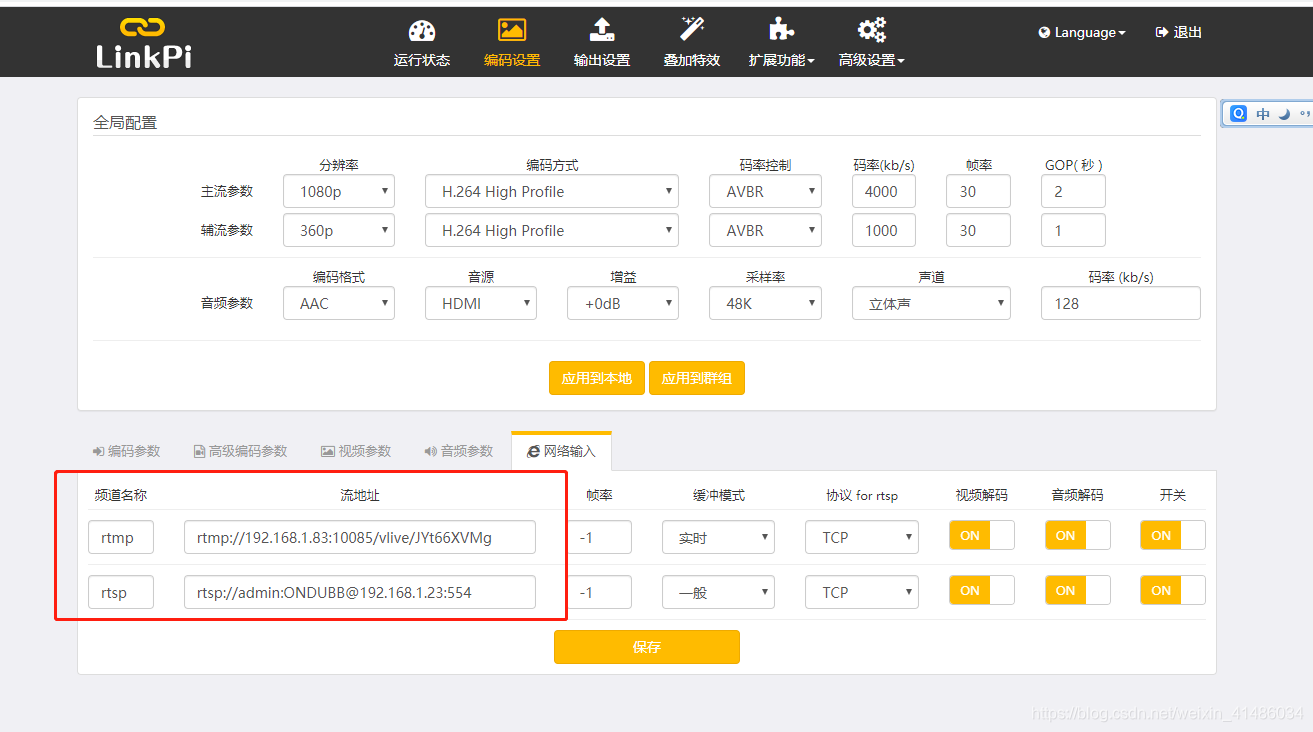Select the 网络输入 tab
The width and height of the screenshot is (1313, 732).
(561, 451)
